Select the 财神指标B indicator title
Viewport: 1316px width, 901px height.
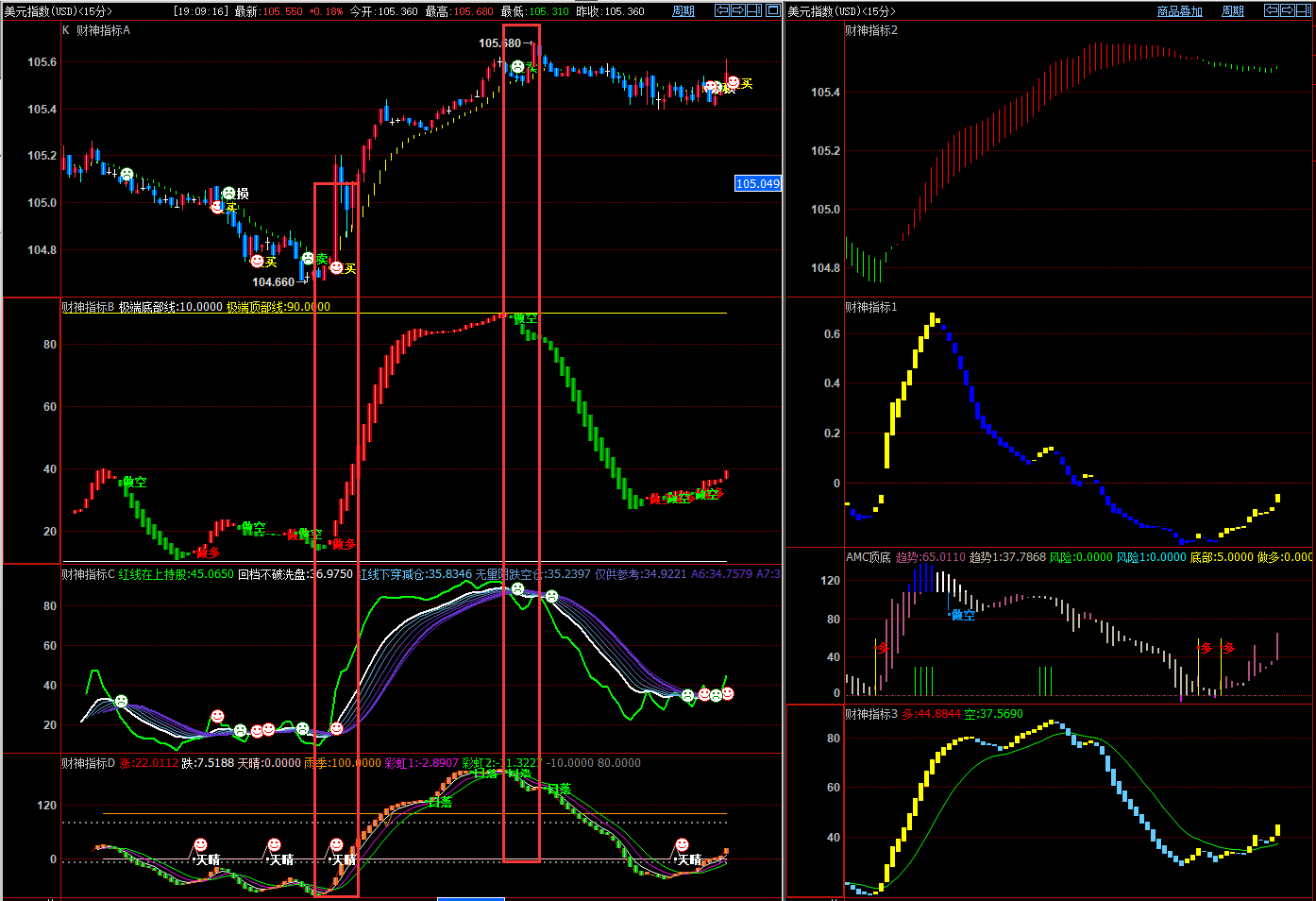[88, 307]
